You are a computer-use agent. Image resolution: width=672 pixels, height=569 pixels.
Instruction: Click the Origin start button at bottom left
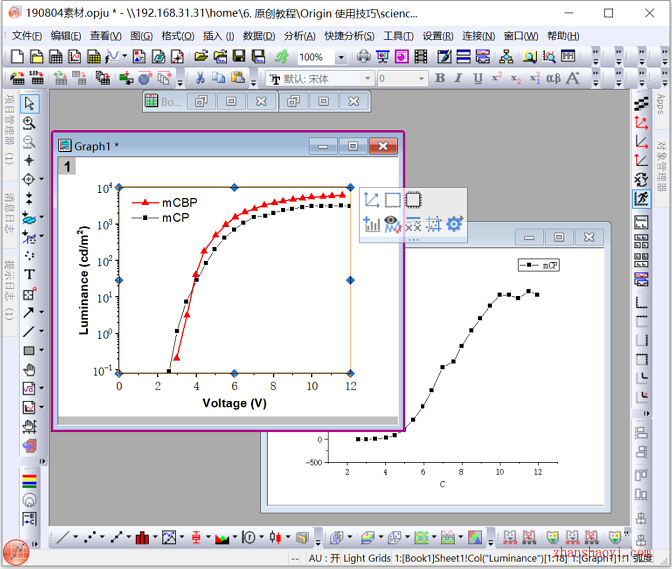tap(16, 553)
